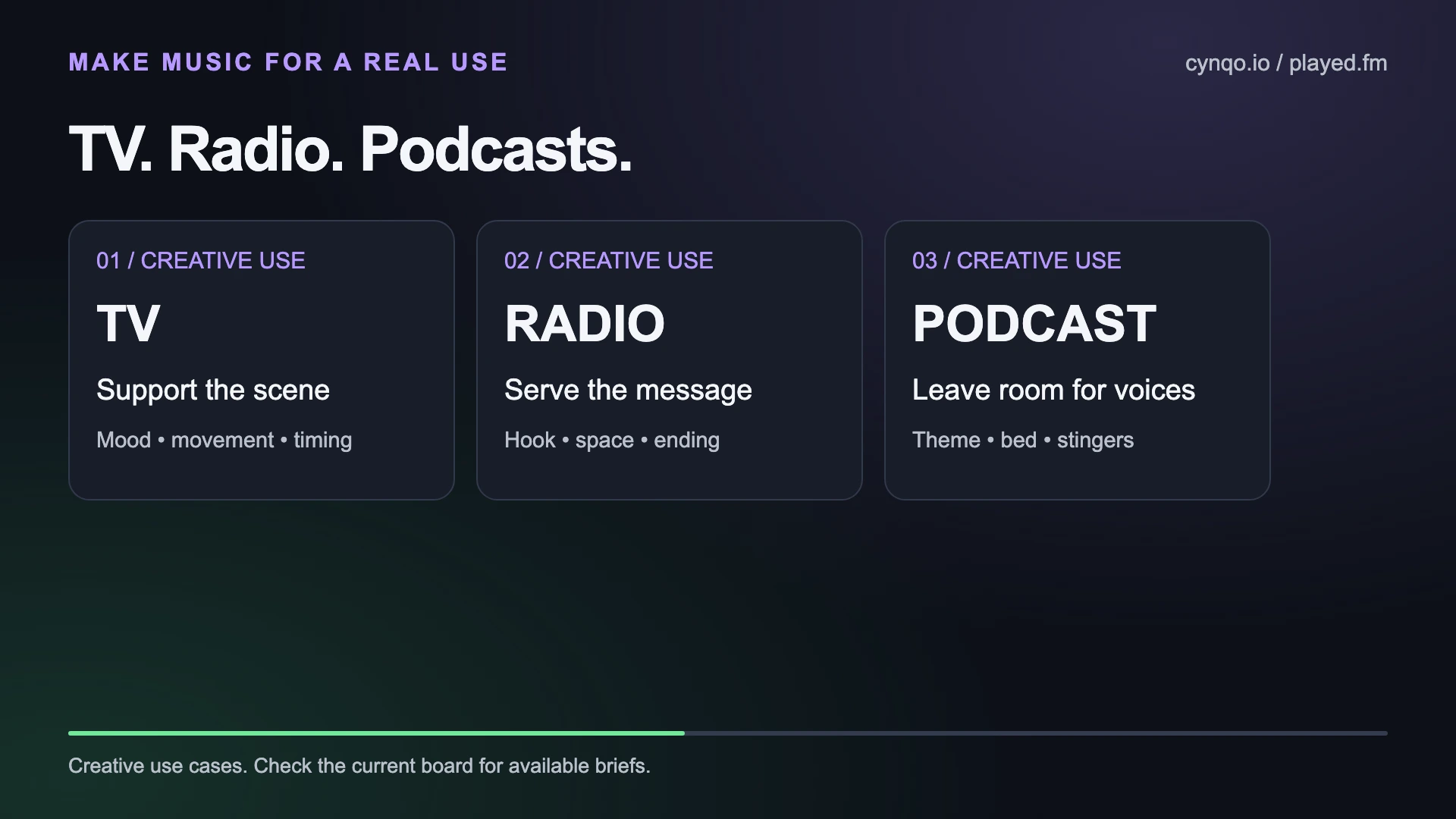The width and height of the screenshot is (1456, 819).
Task: Click 'Hook • space • ending' text
Action: [x=612, y=440]
